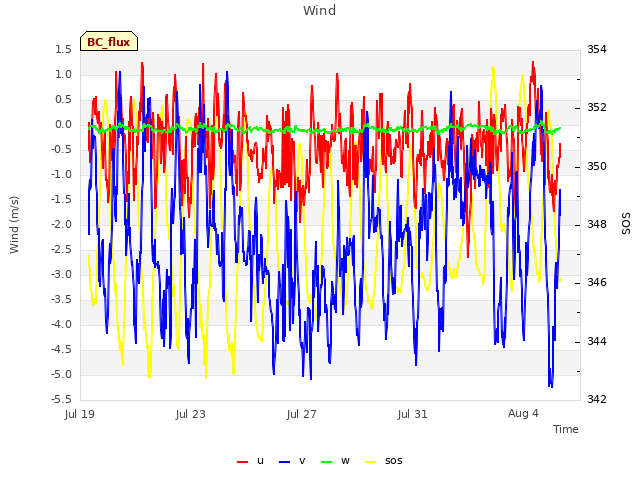Click the 'Time' x-axis label

pyautogui.click(x=566, y=429)
